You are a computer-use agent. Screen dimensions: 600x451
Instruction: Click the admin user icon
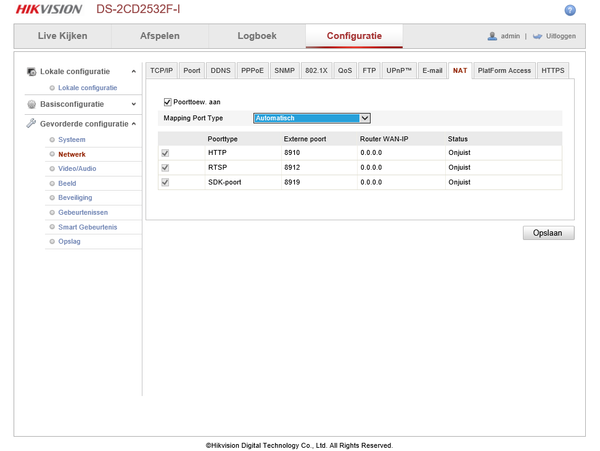[x=492, y=36]
